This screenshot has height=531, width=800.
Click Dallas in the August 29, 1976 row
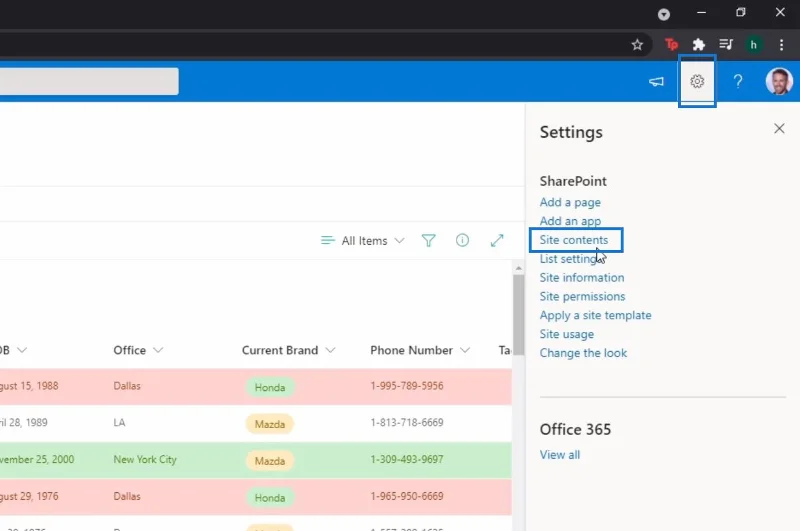pos(127,496)
